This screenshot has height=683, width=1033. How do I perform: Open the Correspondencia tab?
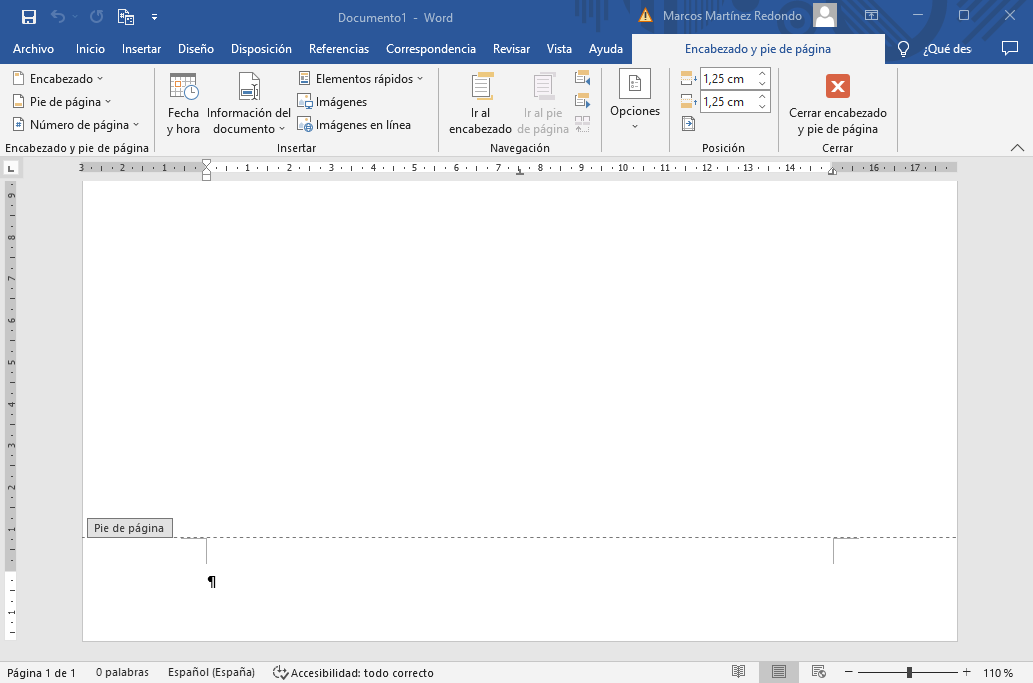coord(431,49)
